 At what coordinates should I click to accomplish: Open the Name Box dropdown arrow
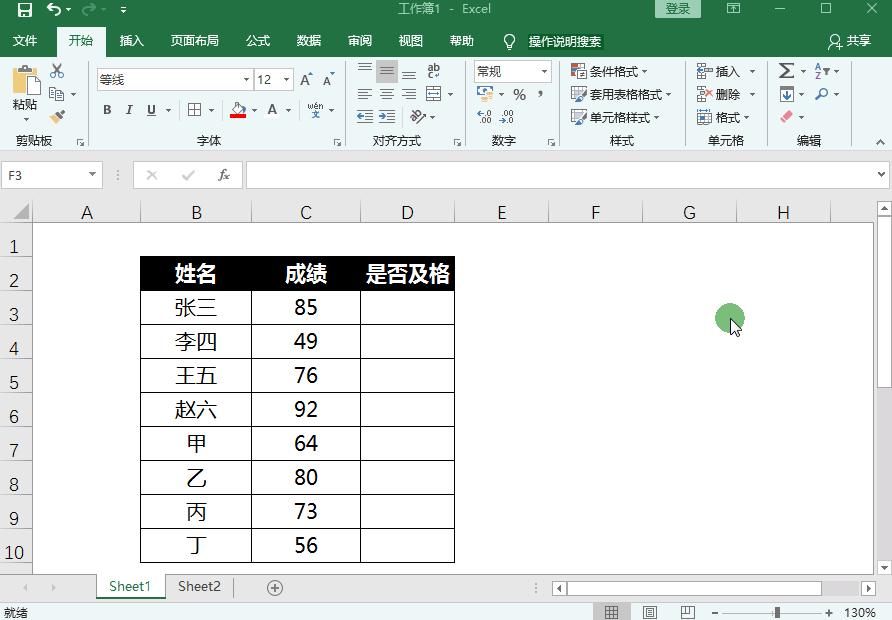click(92, 175)
